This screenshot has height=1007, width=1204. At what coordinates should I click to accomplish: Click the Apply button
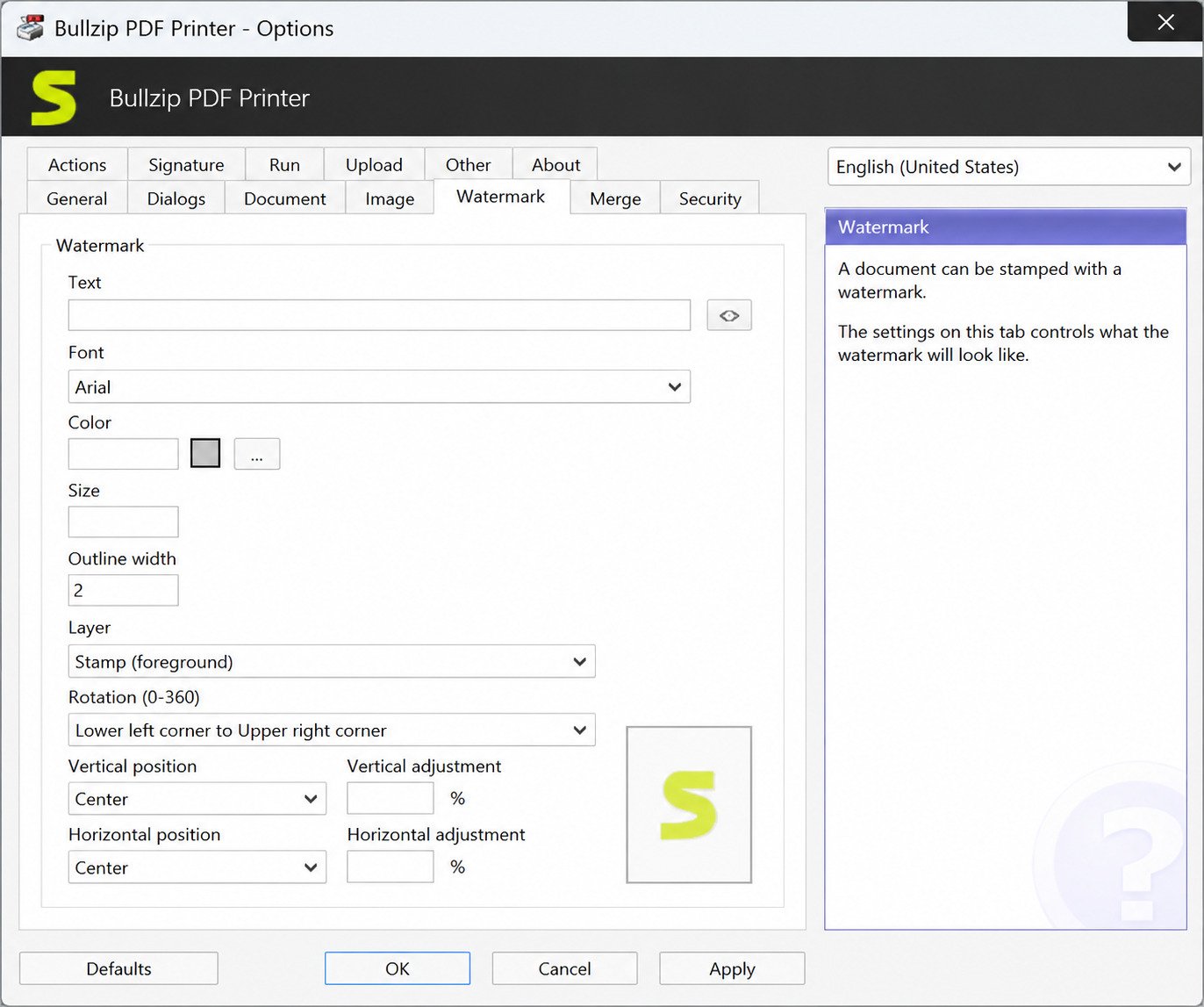click(x=732, y=968)
